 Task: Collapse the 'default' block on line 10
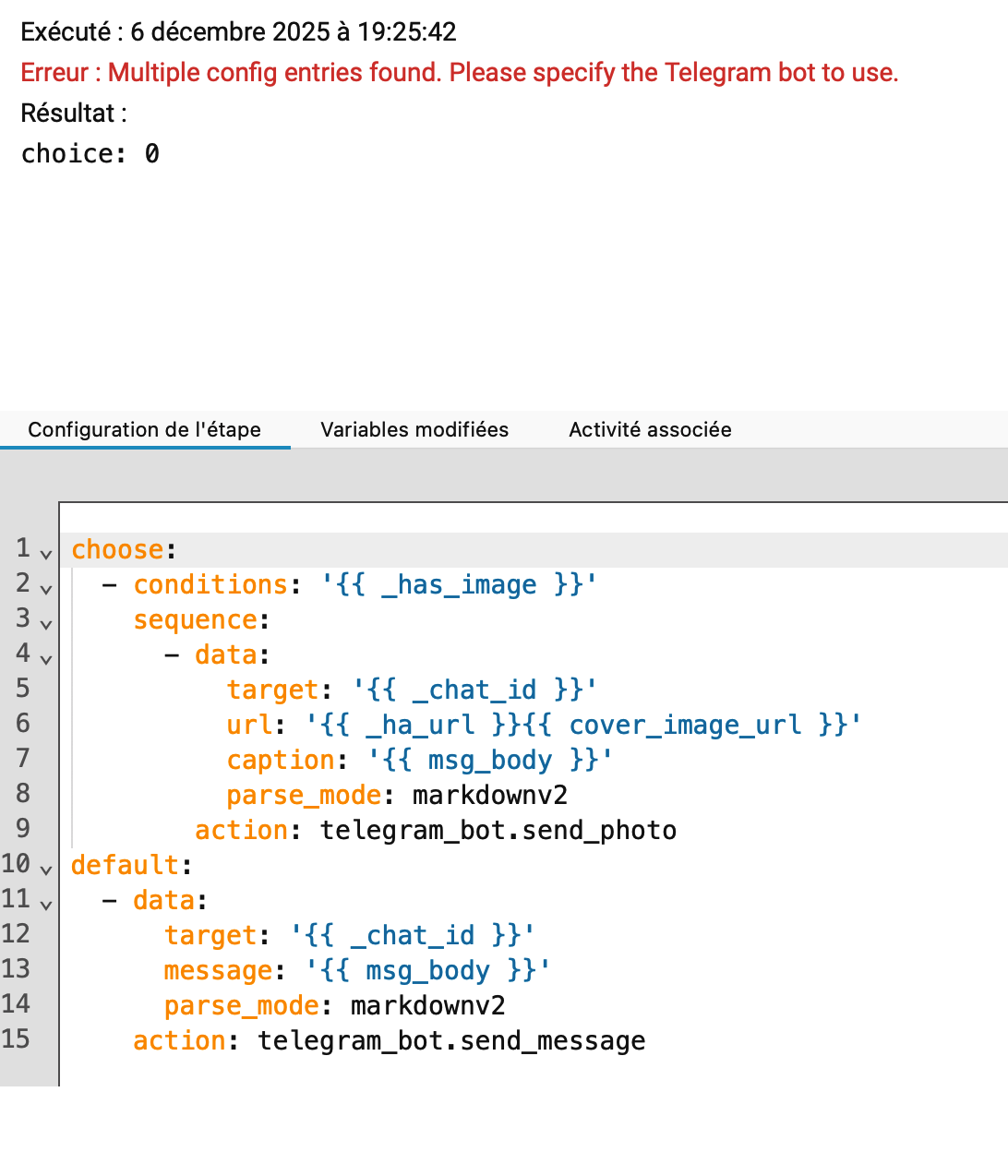pyautogui.click(x=46, y=869)
